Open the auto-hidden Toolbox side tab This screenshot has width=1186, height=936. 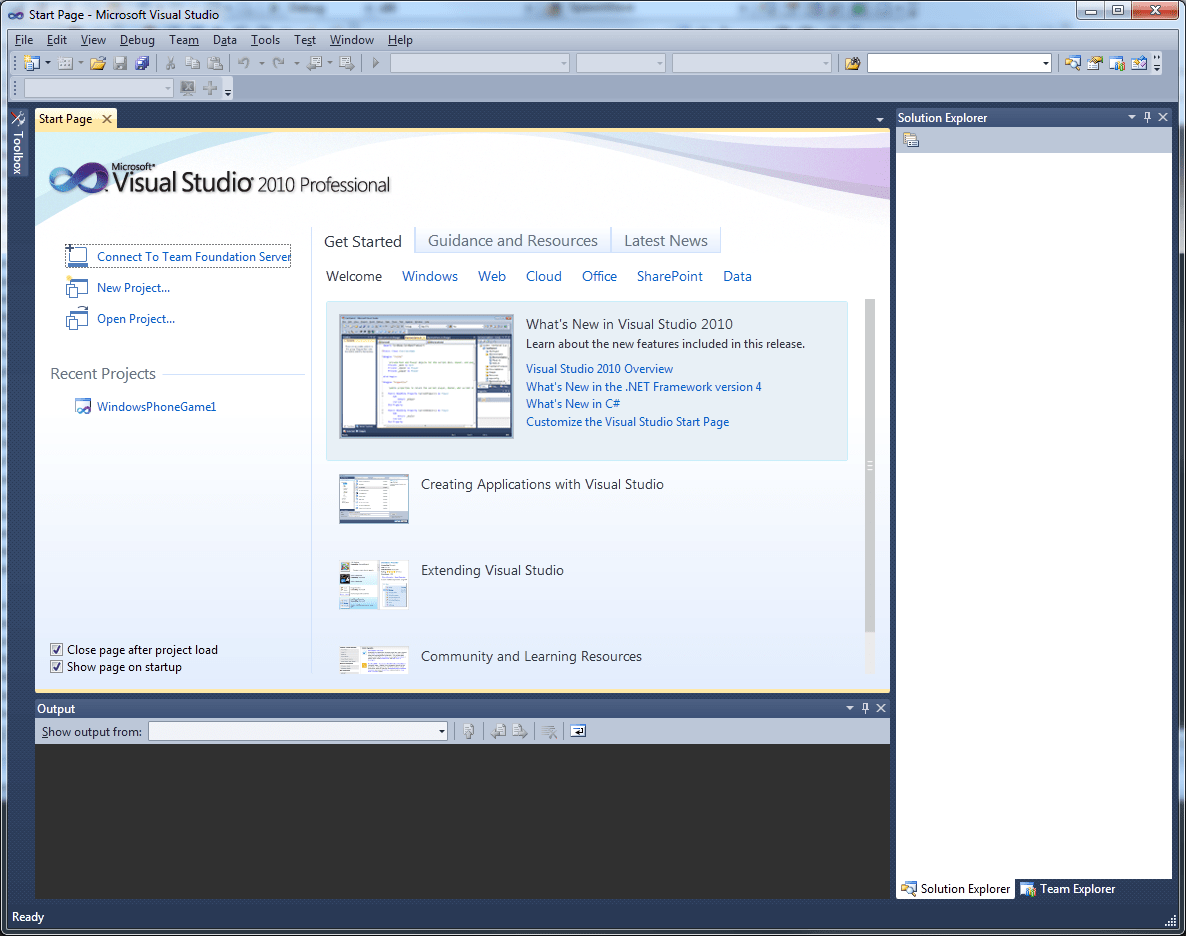[18, 143]
